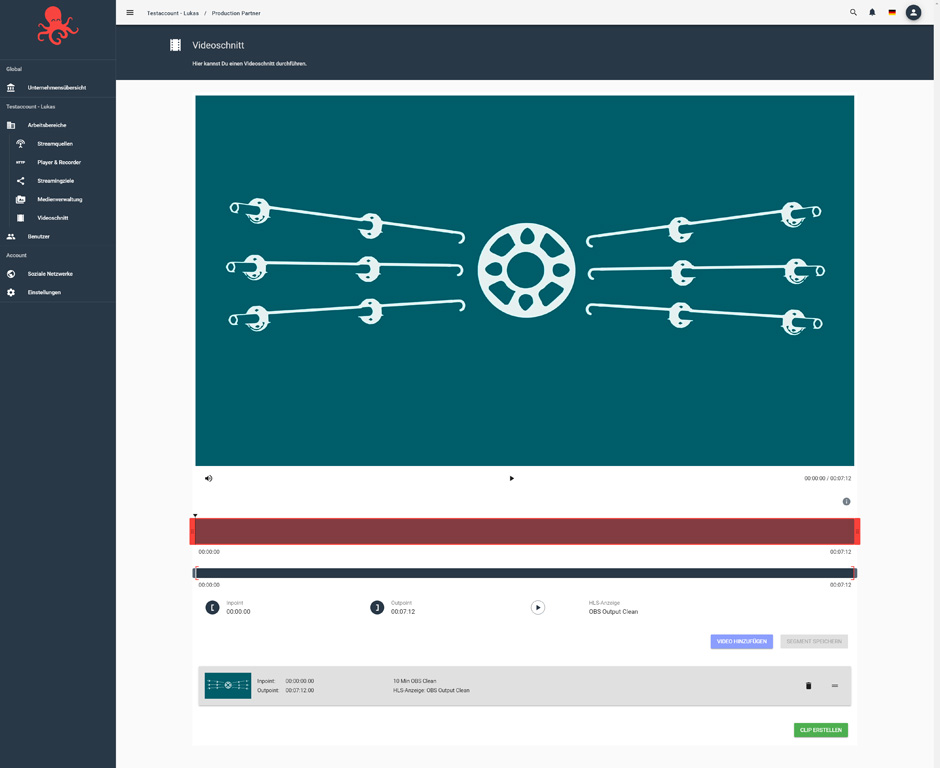Open the hamburger navigation menu
Screen dimensions: 940x768
click(x=130, y=13)
